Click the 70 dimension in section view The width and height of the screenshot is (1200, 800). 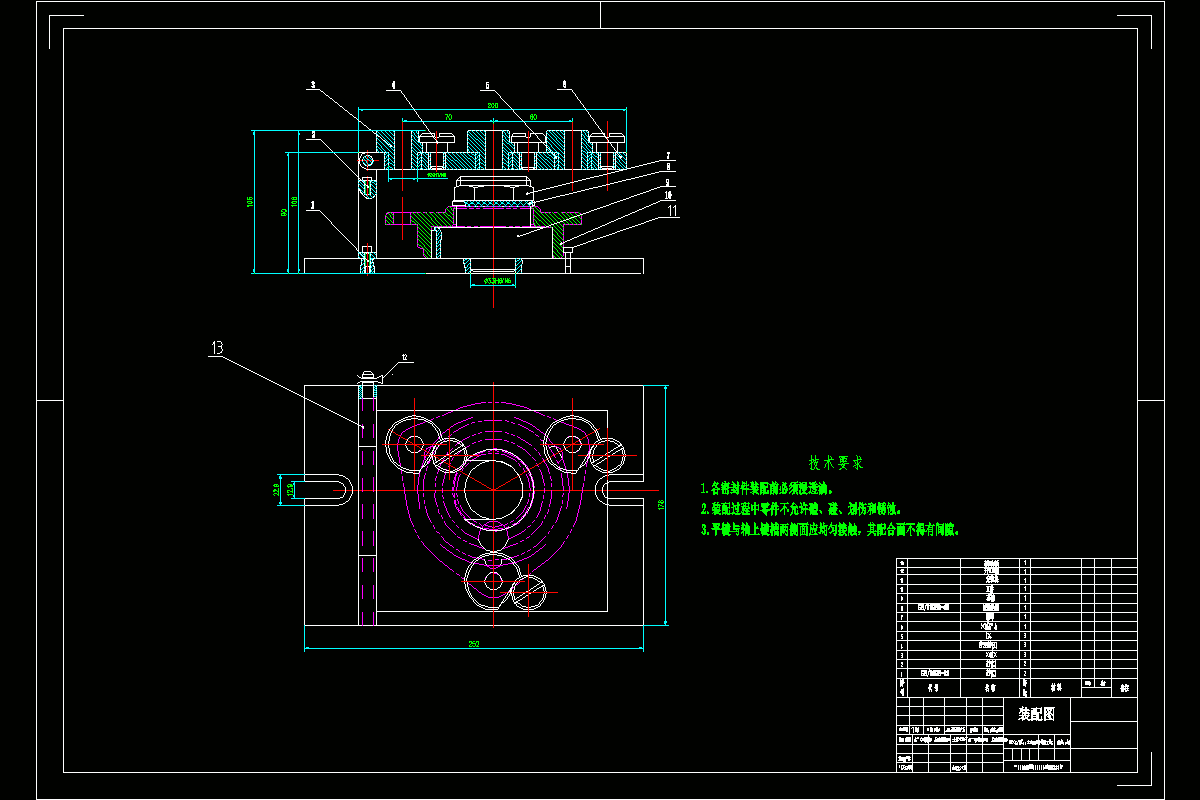pyautogui.click(x=448, y=117)
